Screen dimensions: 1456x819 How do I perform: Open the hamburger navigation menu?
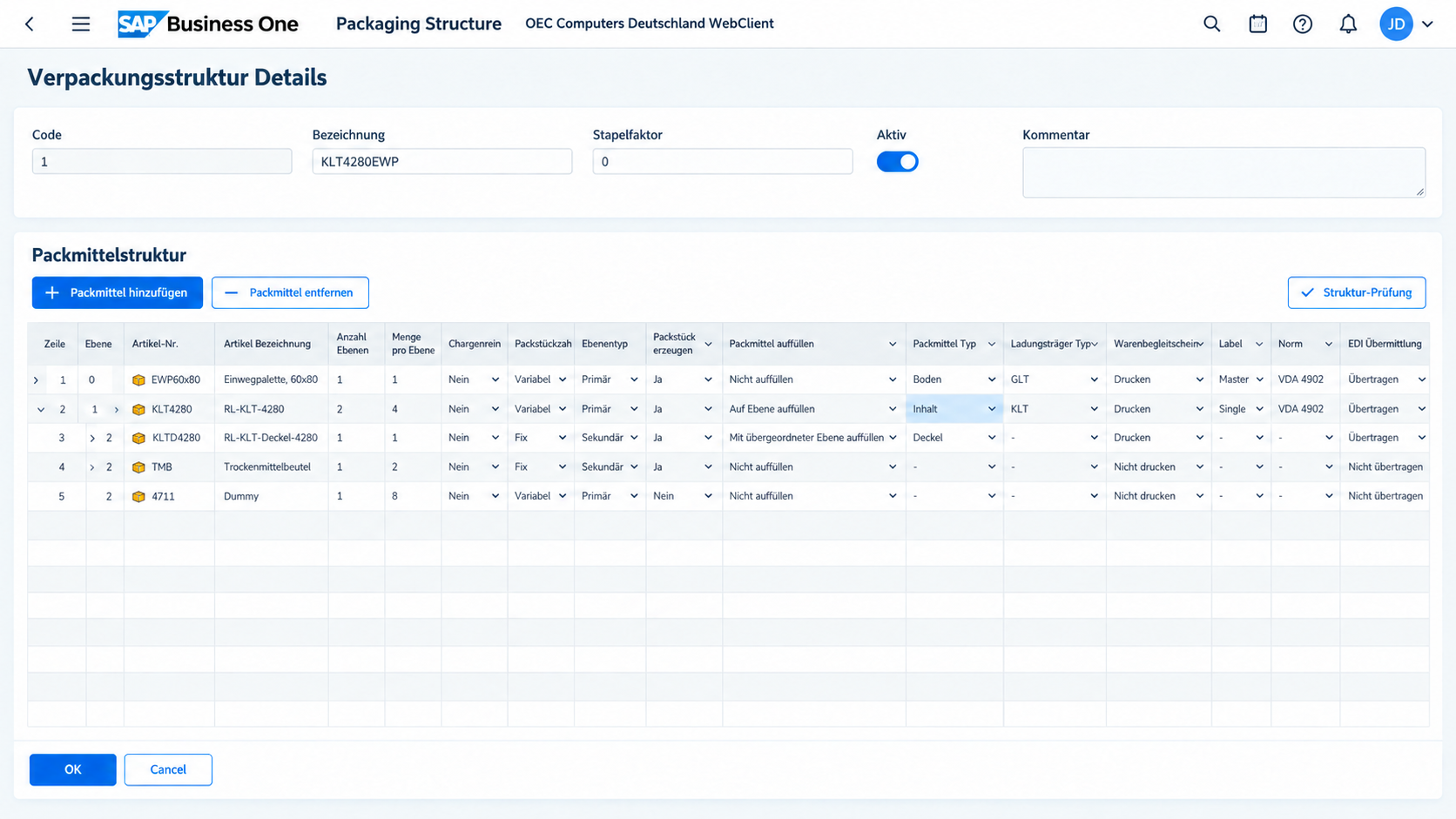[81, 24]
